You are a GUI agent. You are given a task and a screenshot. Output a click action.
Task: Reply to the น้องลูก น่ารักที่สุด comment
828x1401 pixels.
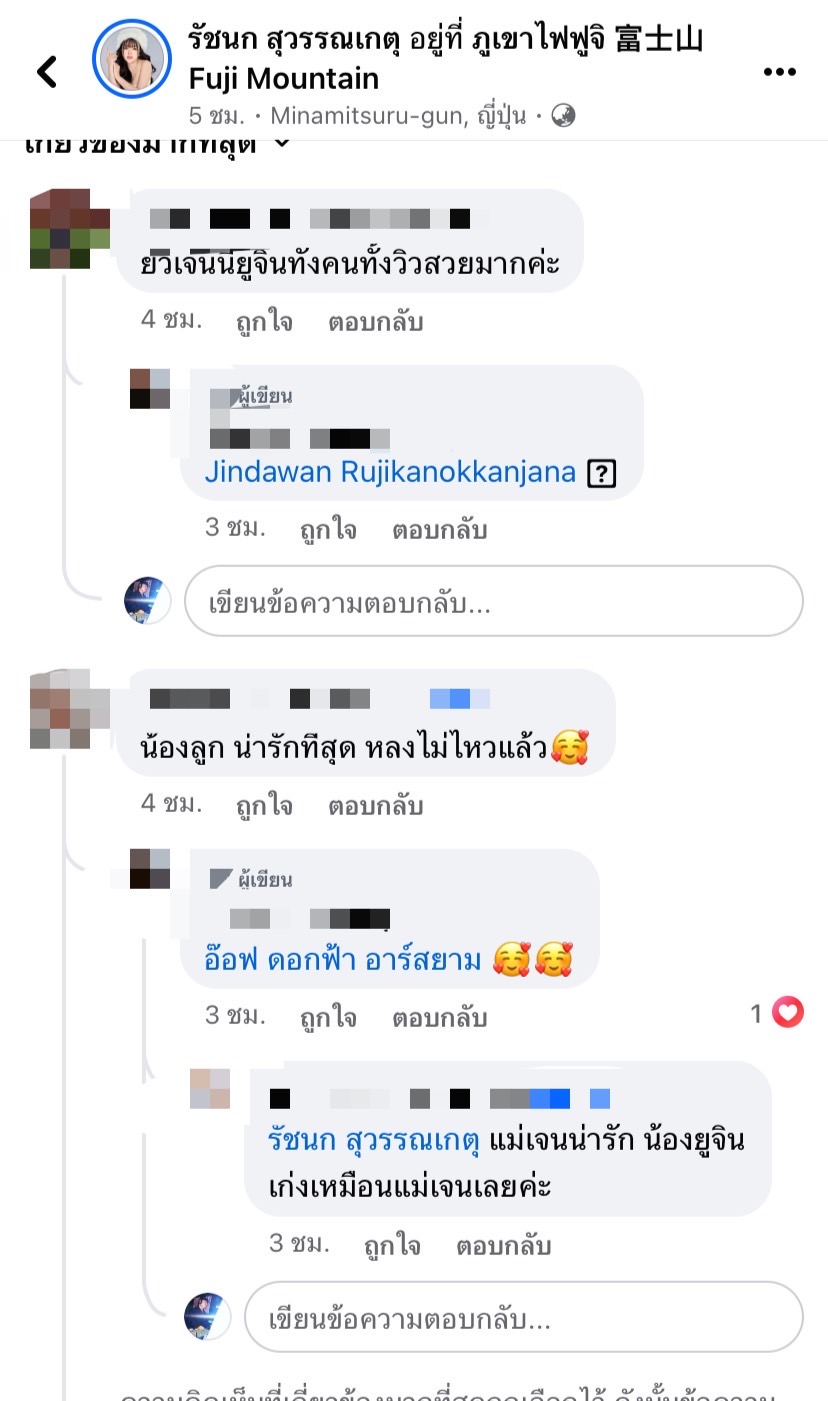tap(375, 806)
